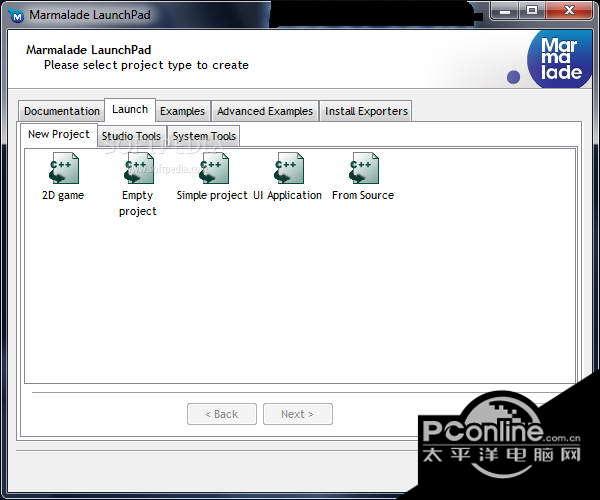Select the 2D game project icon

tap(64, 168)
